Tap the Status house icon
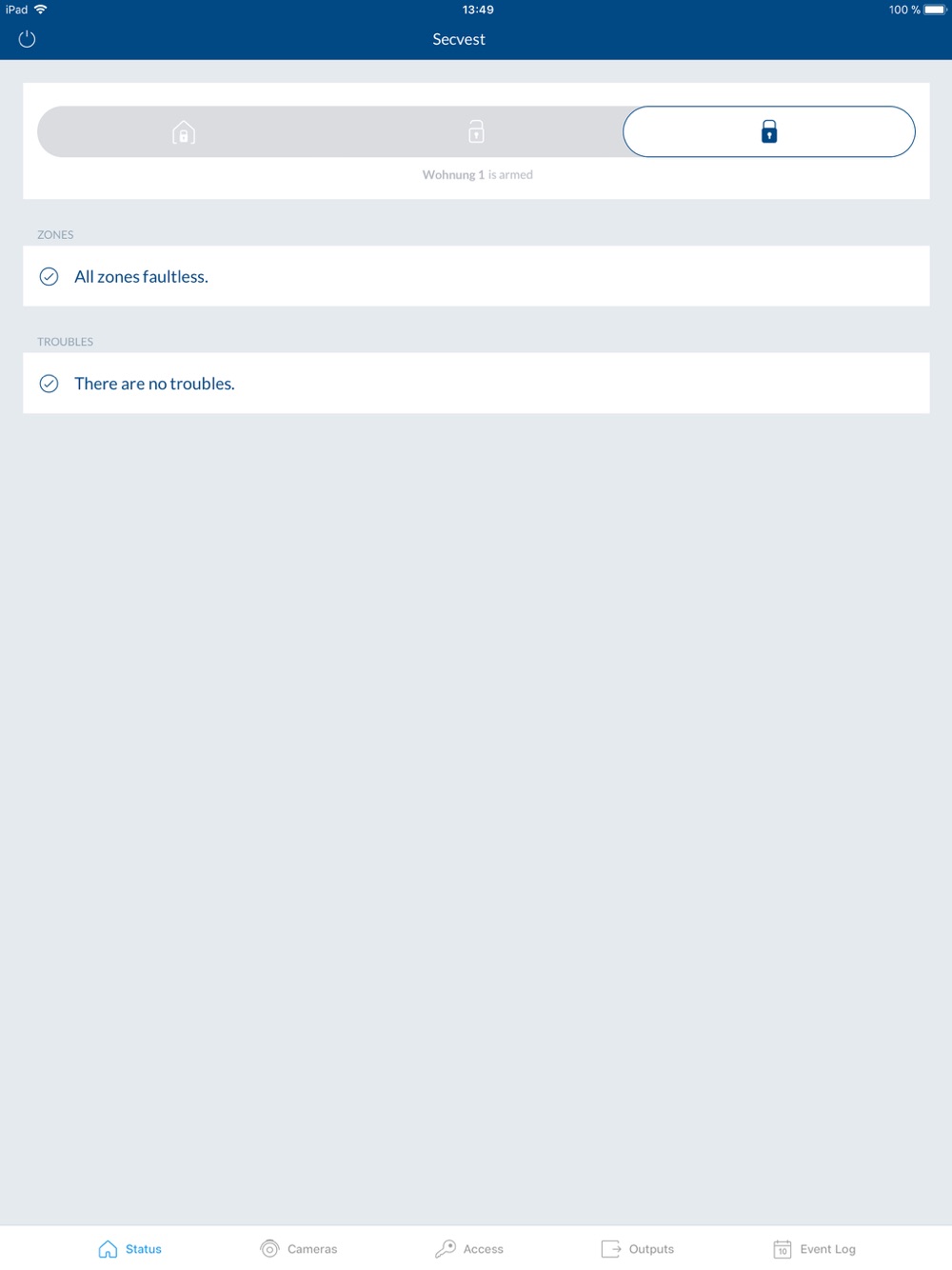 (108, 1248)
